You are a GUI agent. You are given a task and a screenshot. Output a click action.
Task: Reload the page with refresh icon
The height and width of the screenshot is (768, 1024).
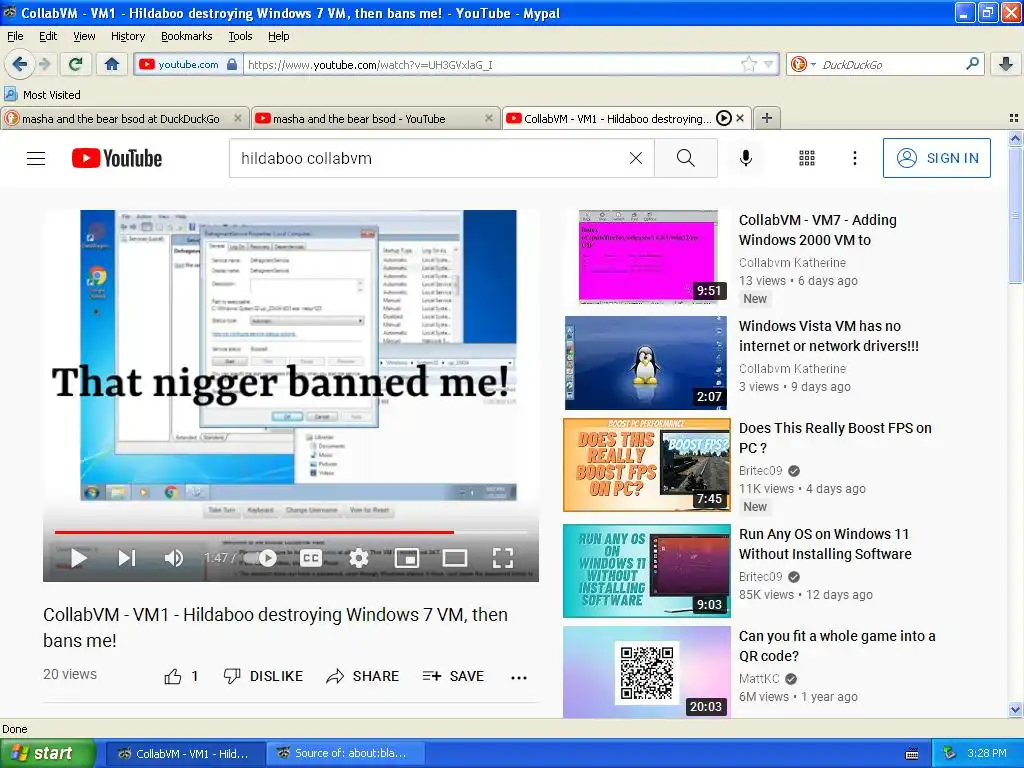[x=76, y=64]
